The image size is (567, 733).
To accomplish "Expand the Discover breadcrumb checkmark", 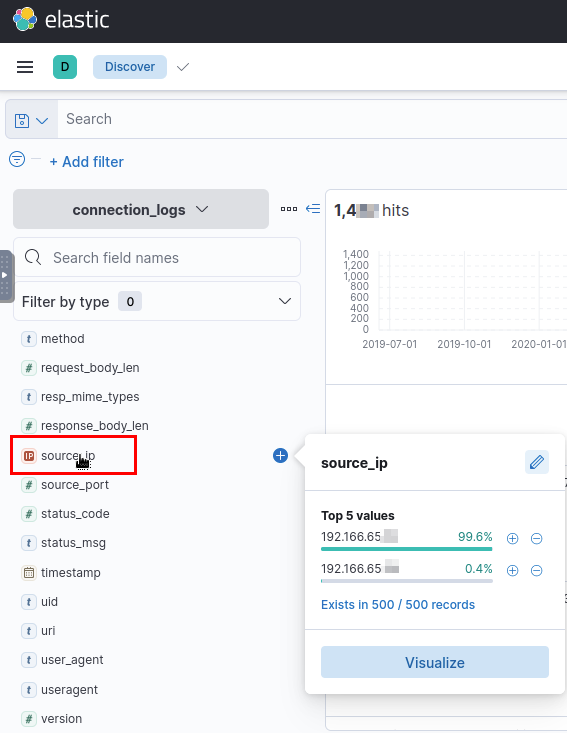I will coord(183,67).
